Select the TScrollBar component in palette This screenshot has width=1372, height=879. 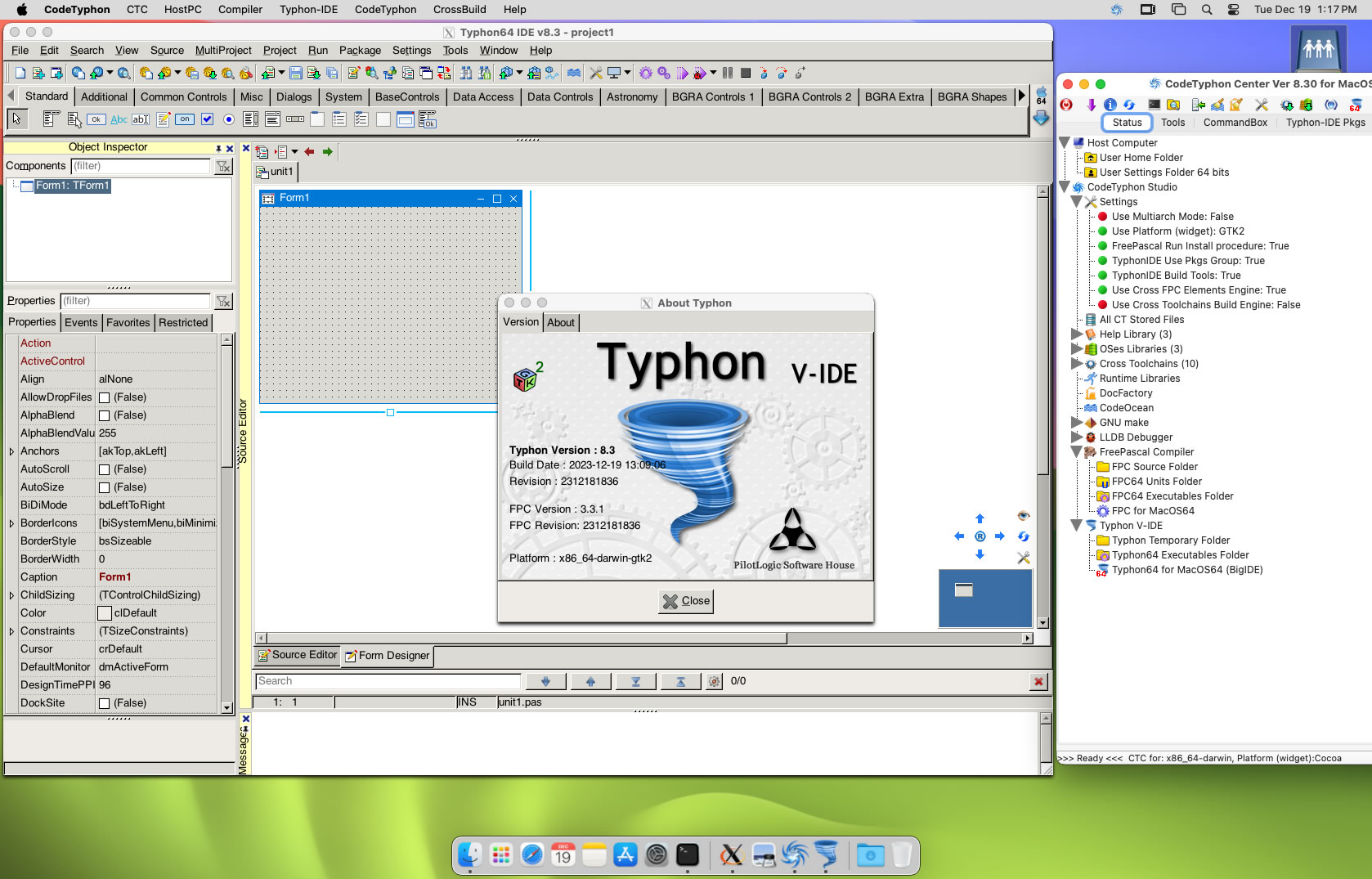point(295,119)
